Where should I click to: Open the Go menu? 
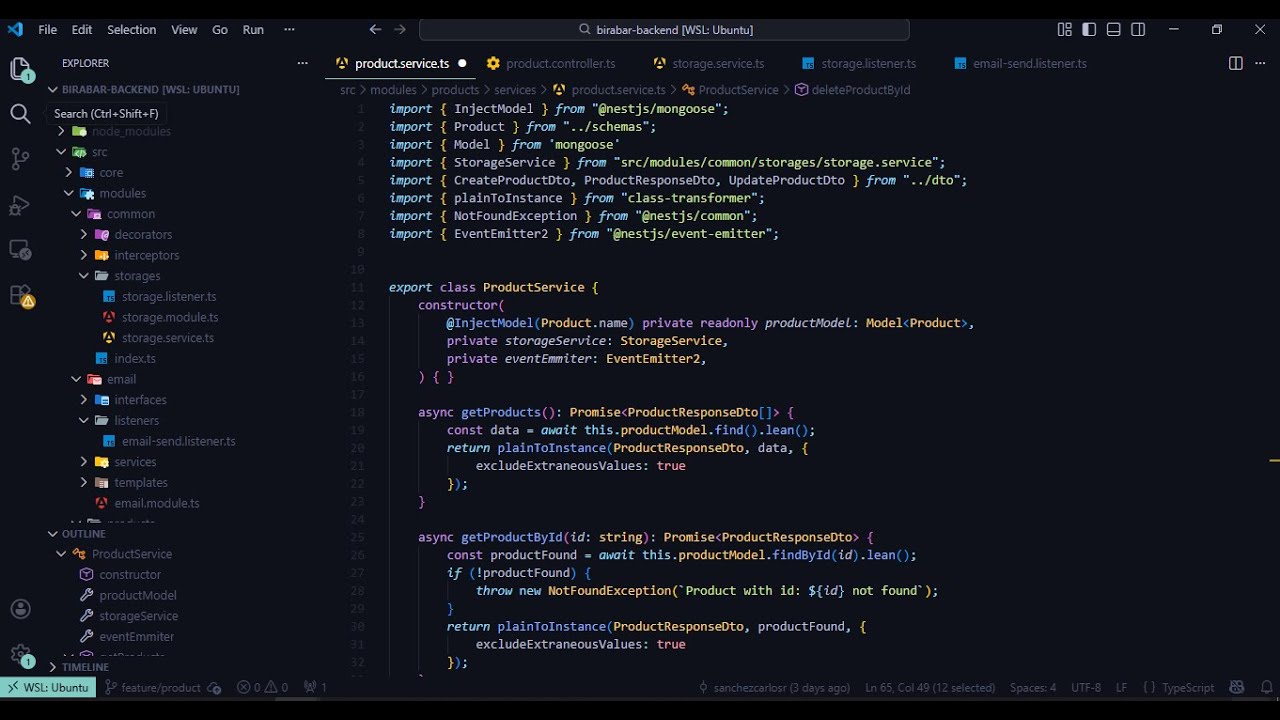[220, 30]
